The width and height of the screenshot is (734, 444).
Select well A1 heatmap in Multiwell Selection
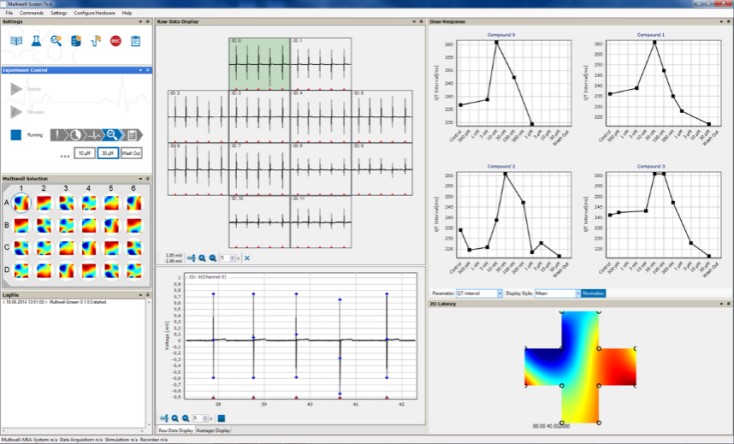coord(23,203)
